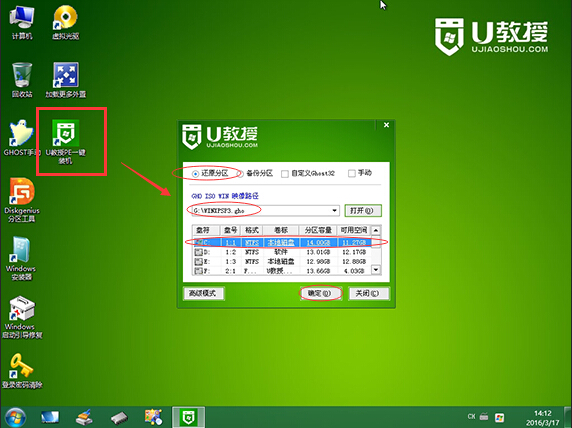Expand the image path dropdown arrow
Viewport: 572px width, 428px height.
click(x=334, y=211)
